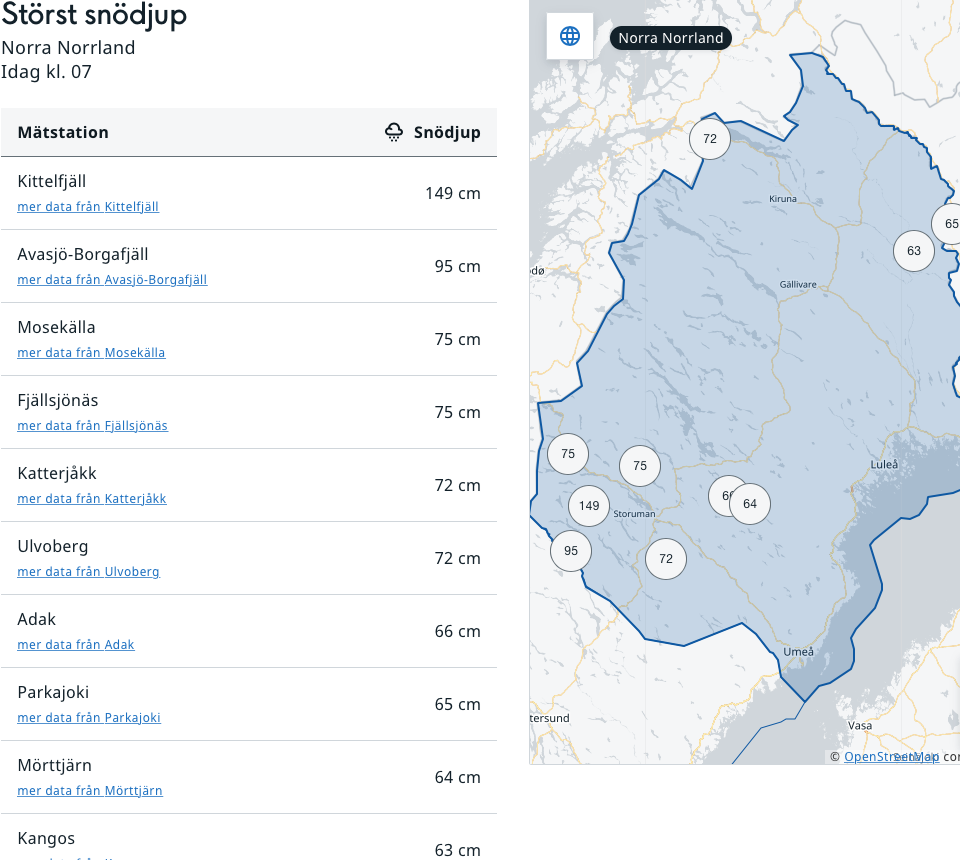Click the 75 marker nearest the western border
Screen dimensions: 960x860
[x=568, y=454]
